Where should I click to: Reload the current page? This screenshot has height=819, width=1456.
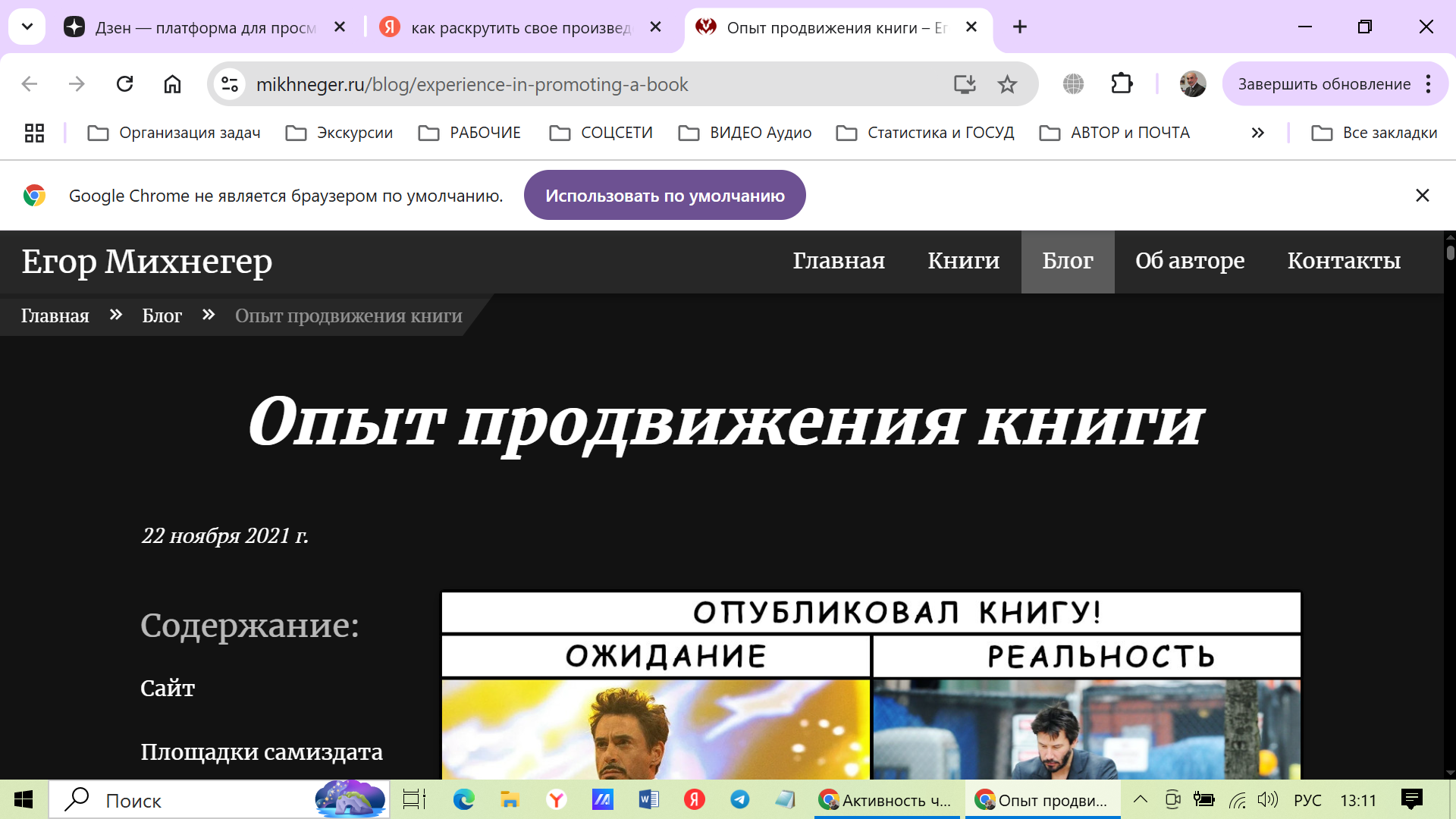(125, 84)
